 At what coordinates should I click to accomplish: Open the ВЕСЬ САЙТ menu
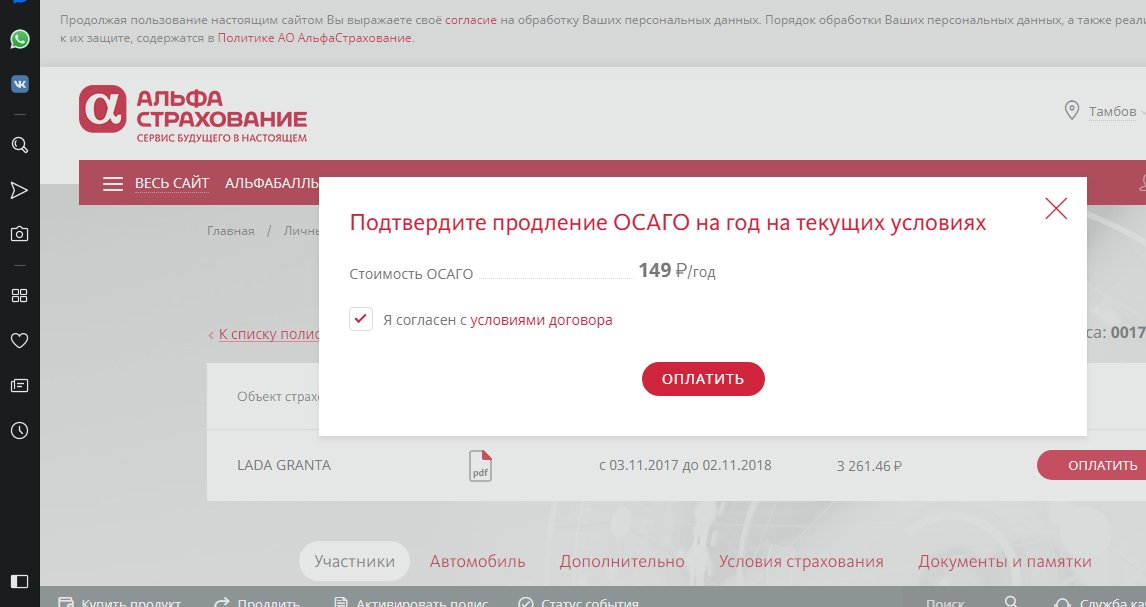coord(172,183)
